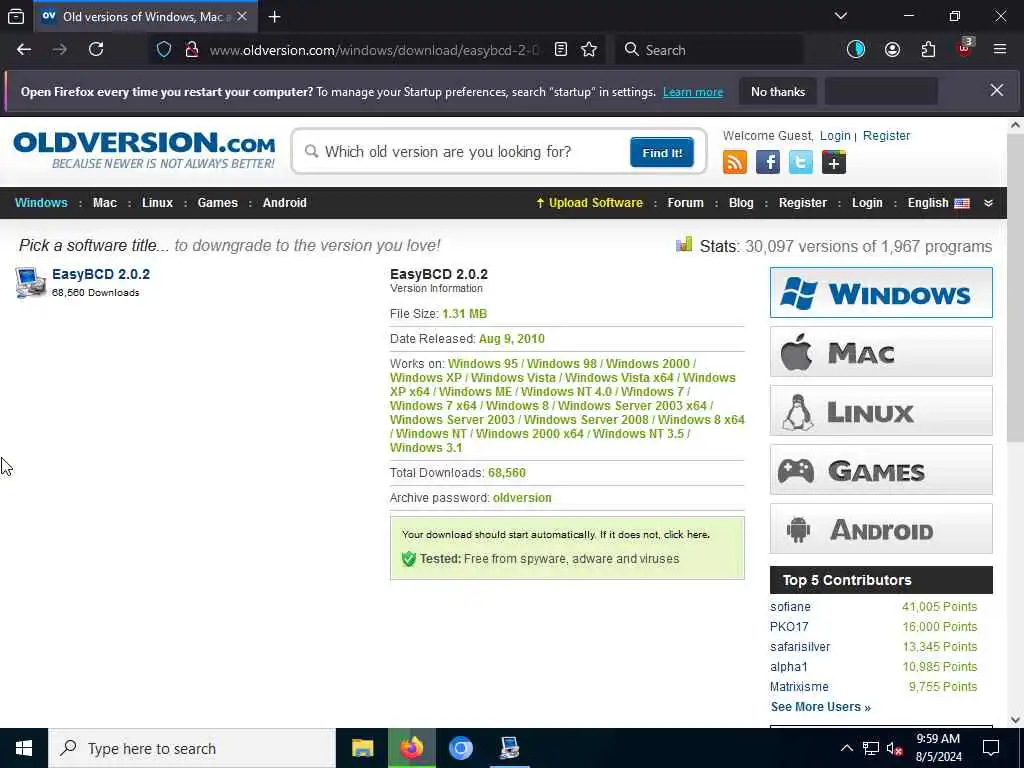Open the Learn more link
Screen dimensions: 1024x768
(693, 92)
